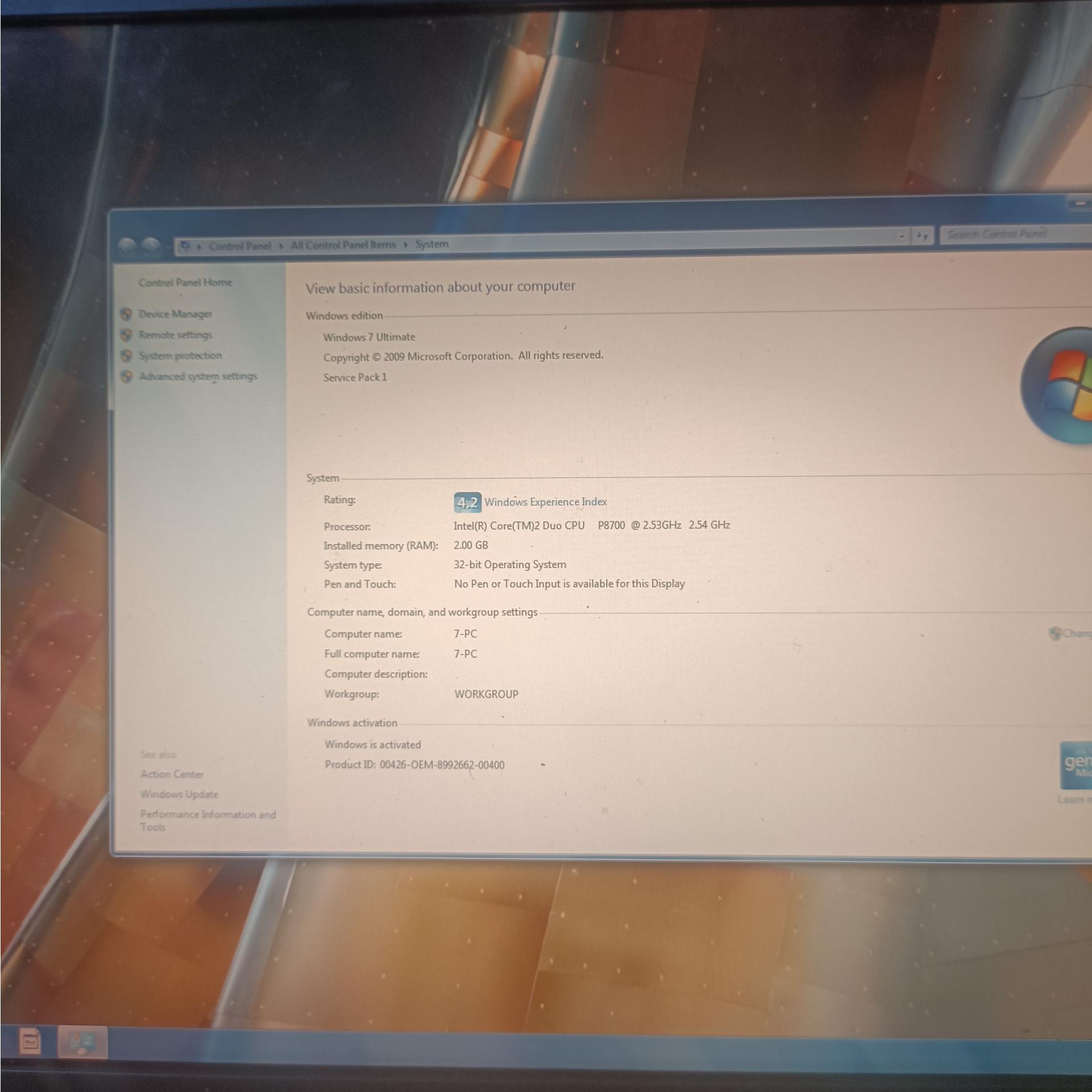This screenshot has height=1092, width=1092.
Task: Go to Control Panel Home
Action: pyautogui.click(x=185, y=283)
